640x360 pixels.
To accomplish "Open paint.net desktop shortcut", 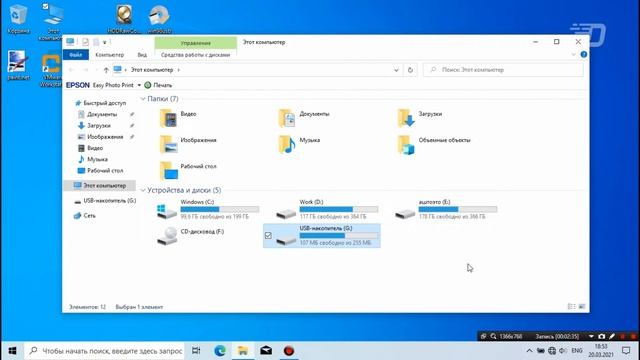I will 18,65.
